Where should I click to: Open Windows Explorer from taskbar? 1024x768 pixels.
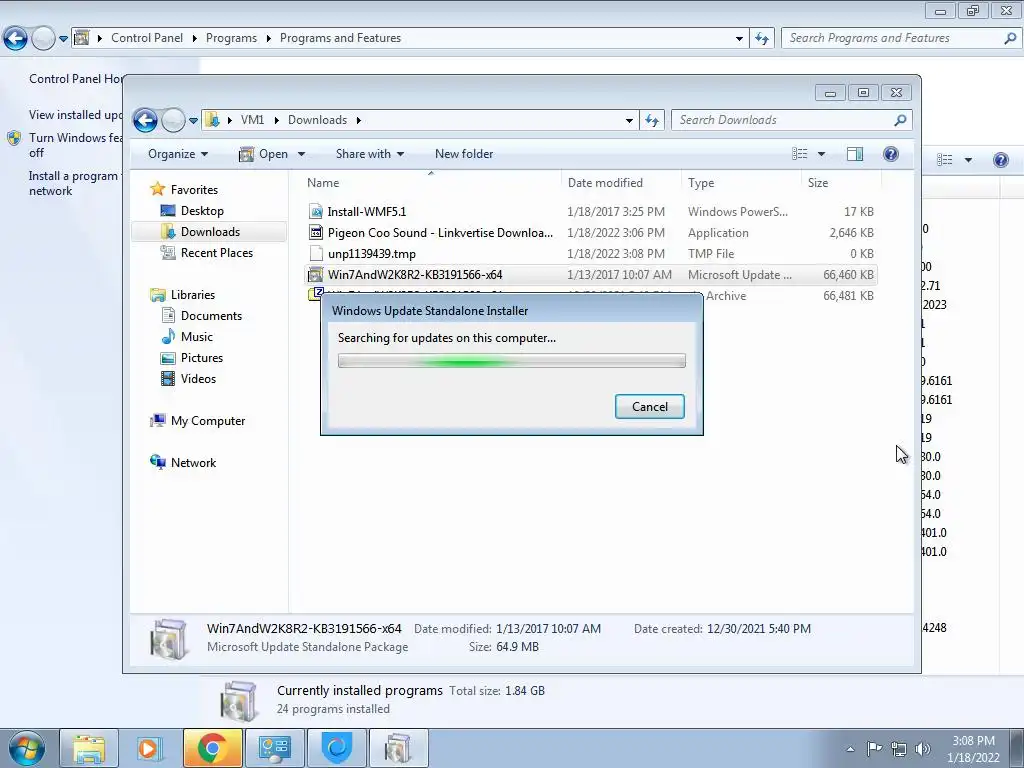89,748
